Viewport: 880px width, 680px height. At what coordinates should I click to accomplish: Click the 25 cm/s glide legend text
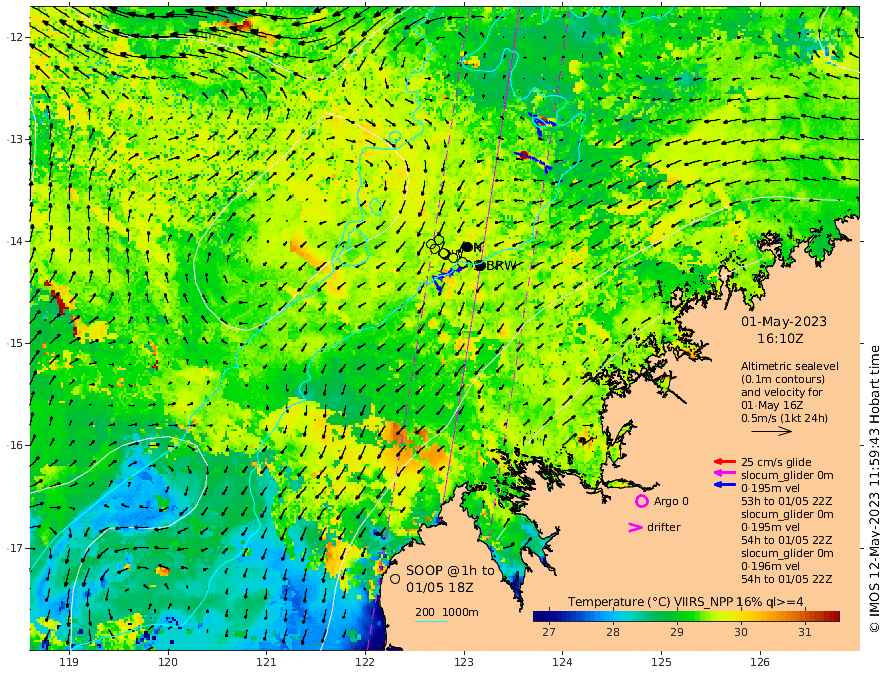click(x=776, y=462)
